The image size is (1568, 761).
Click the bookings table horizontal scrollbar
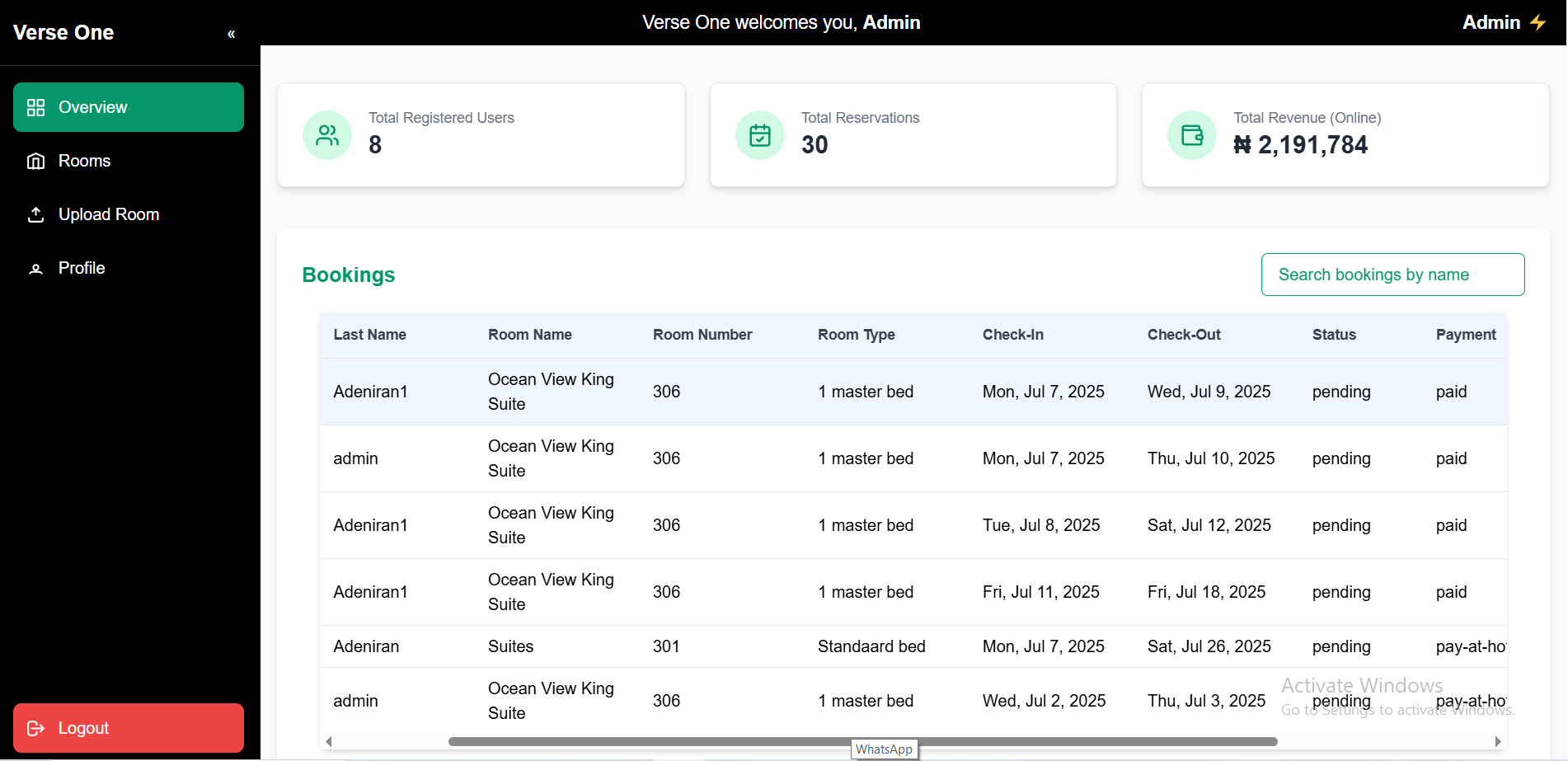click(x=862, y=741)
